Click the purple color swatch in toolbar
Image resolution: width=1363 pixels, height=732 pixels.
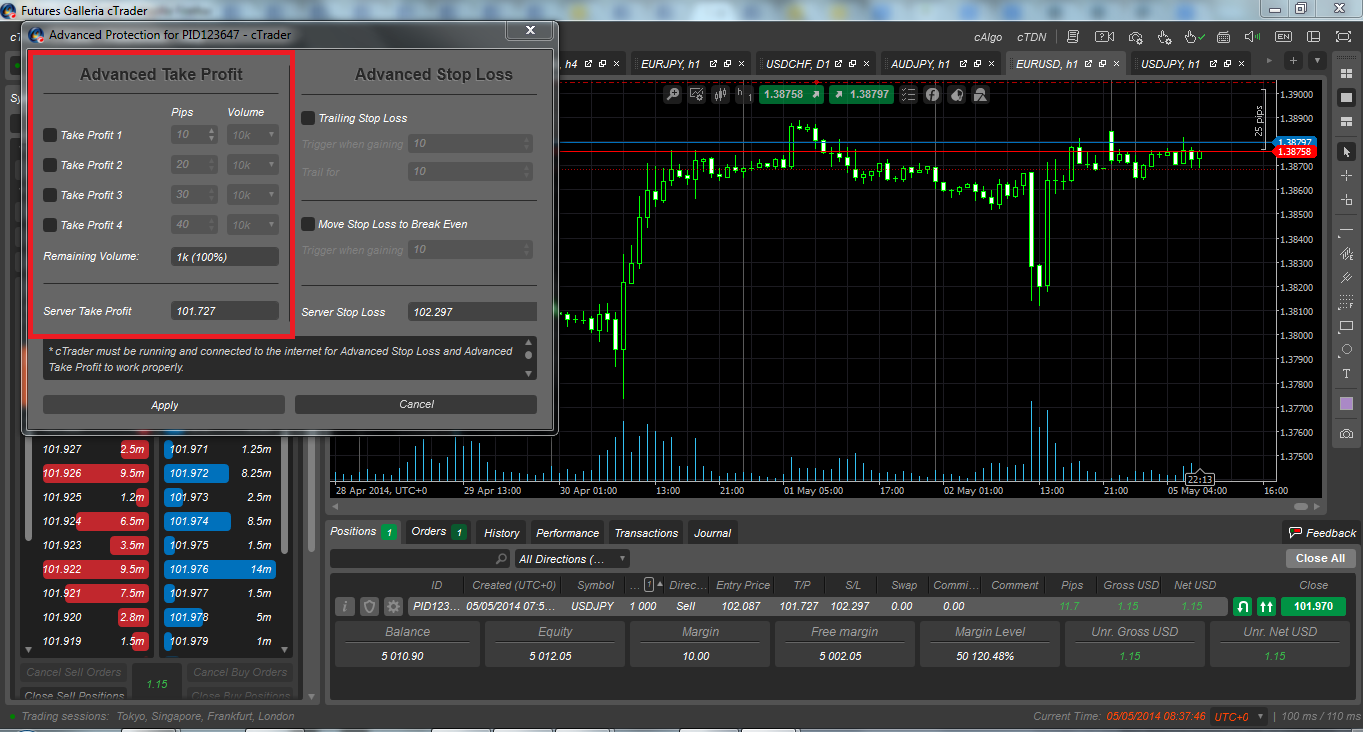(x=1346, y=404)
